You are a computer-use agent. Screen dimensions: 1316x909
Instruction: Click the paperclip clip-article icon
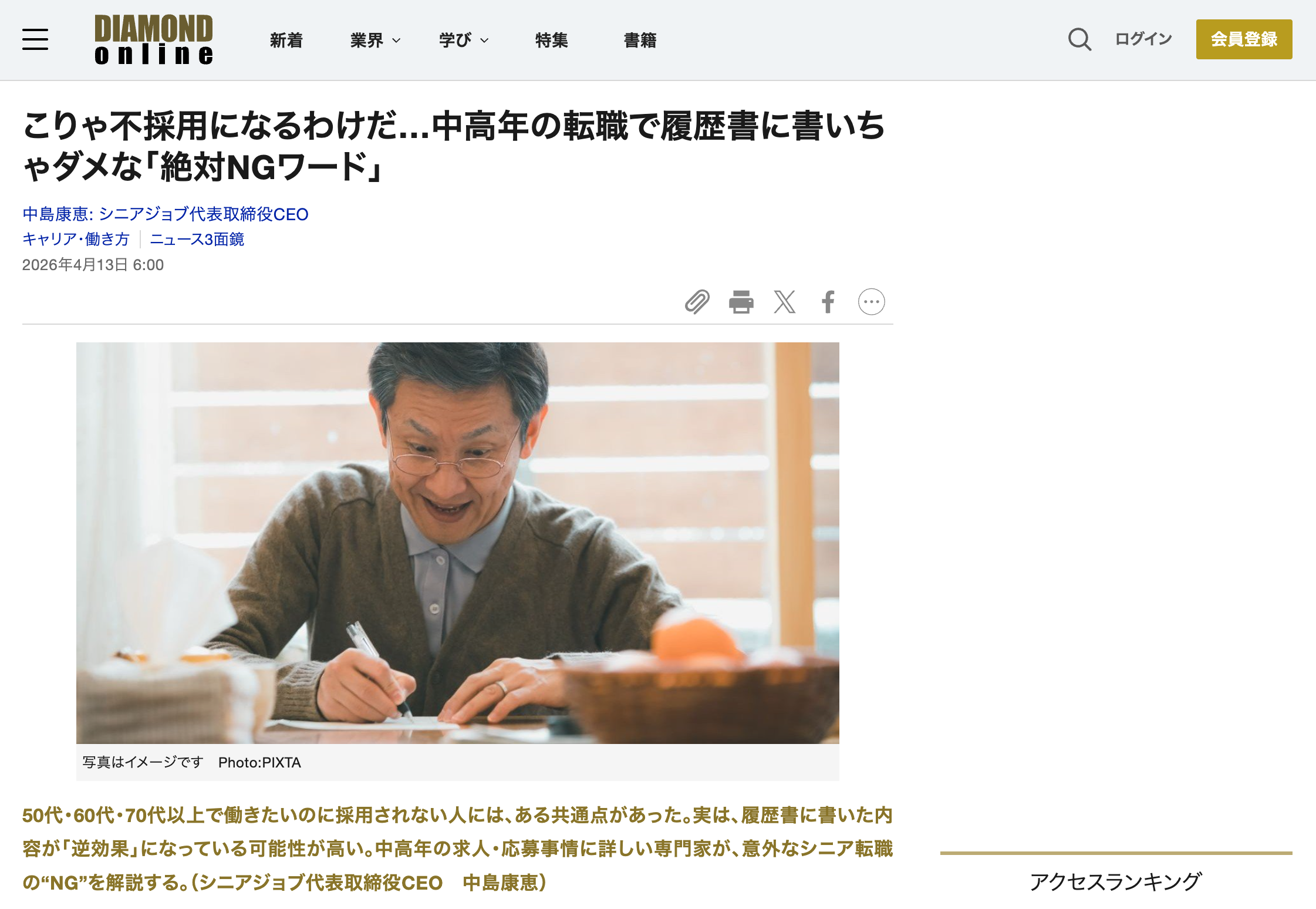pos(697,302)
